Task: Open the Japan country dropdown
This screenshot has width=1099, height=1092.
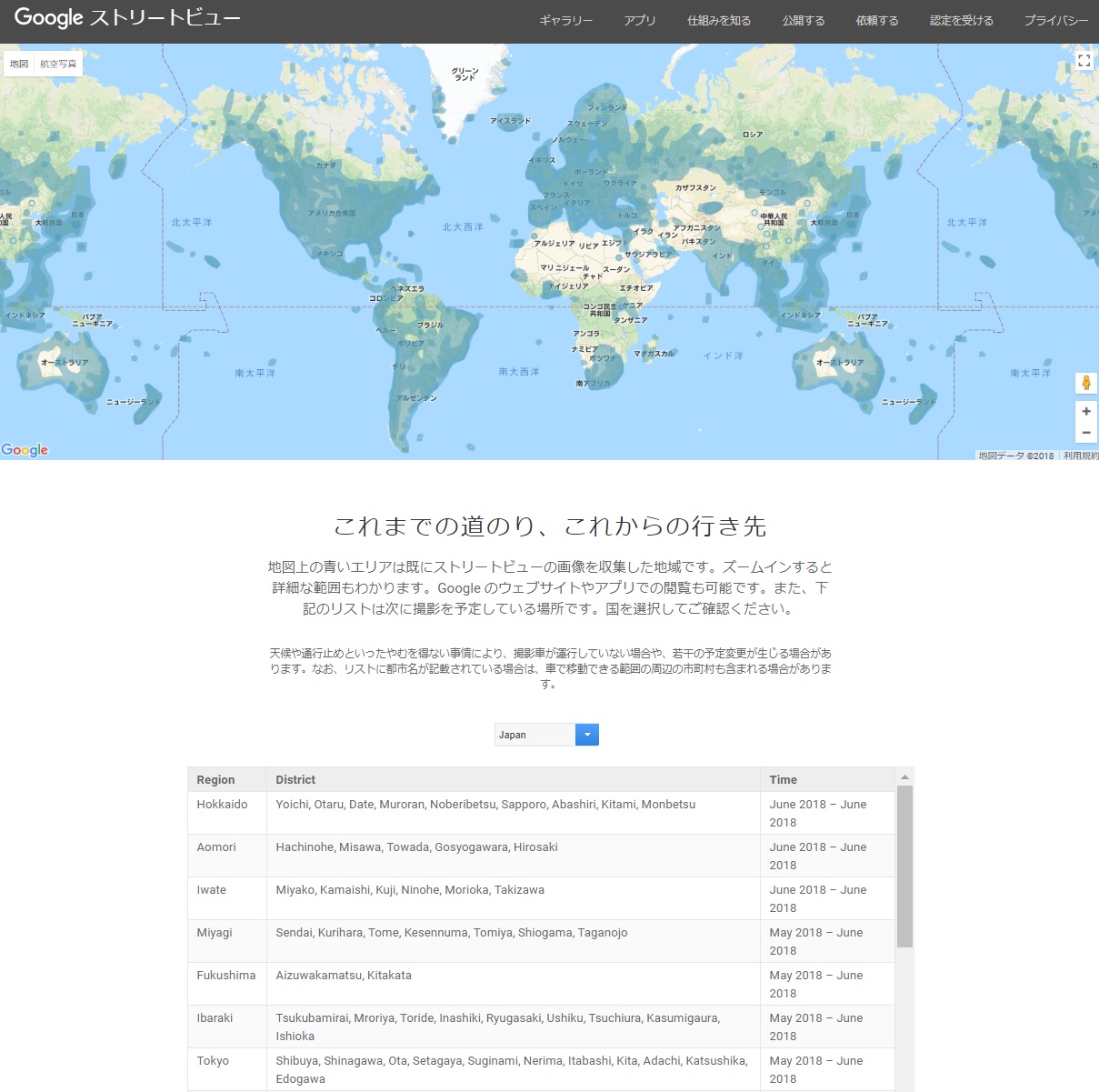Action: [x=546, y=735]
